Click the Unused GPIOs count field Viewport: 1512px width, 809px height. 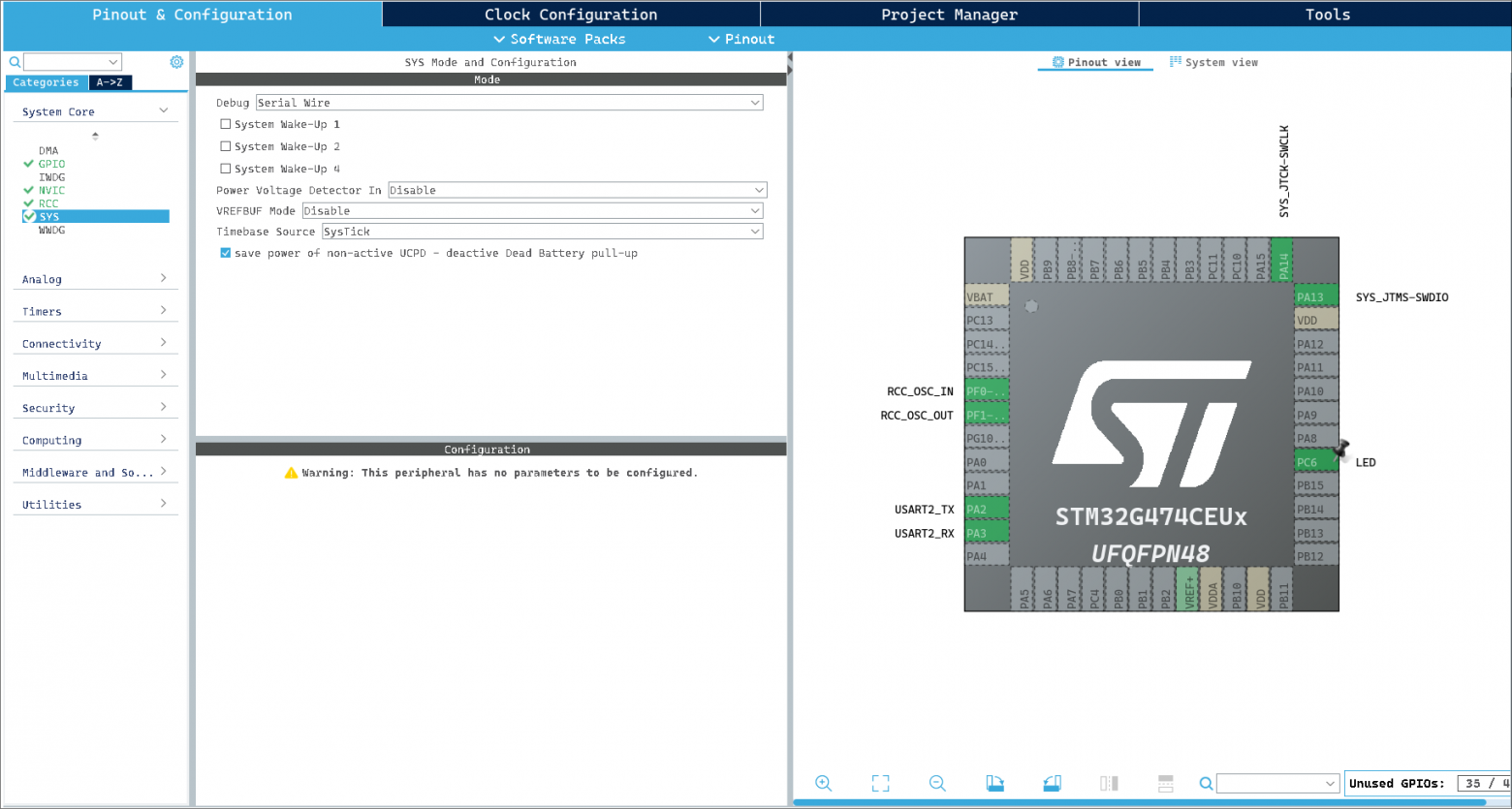(x=1483, y=784)
